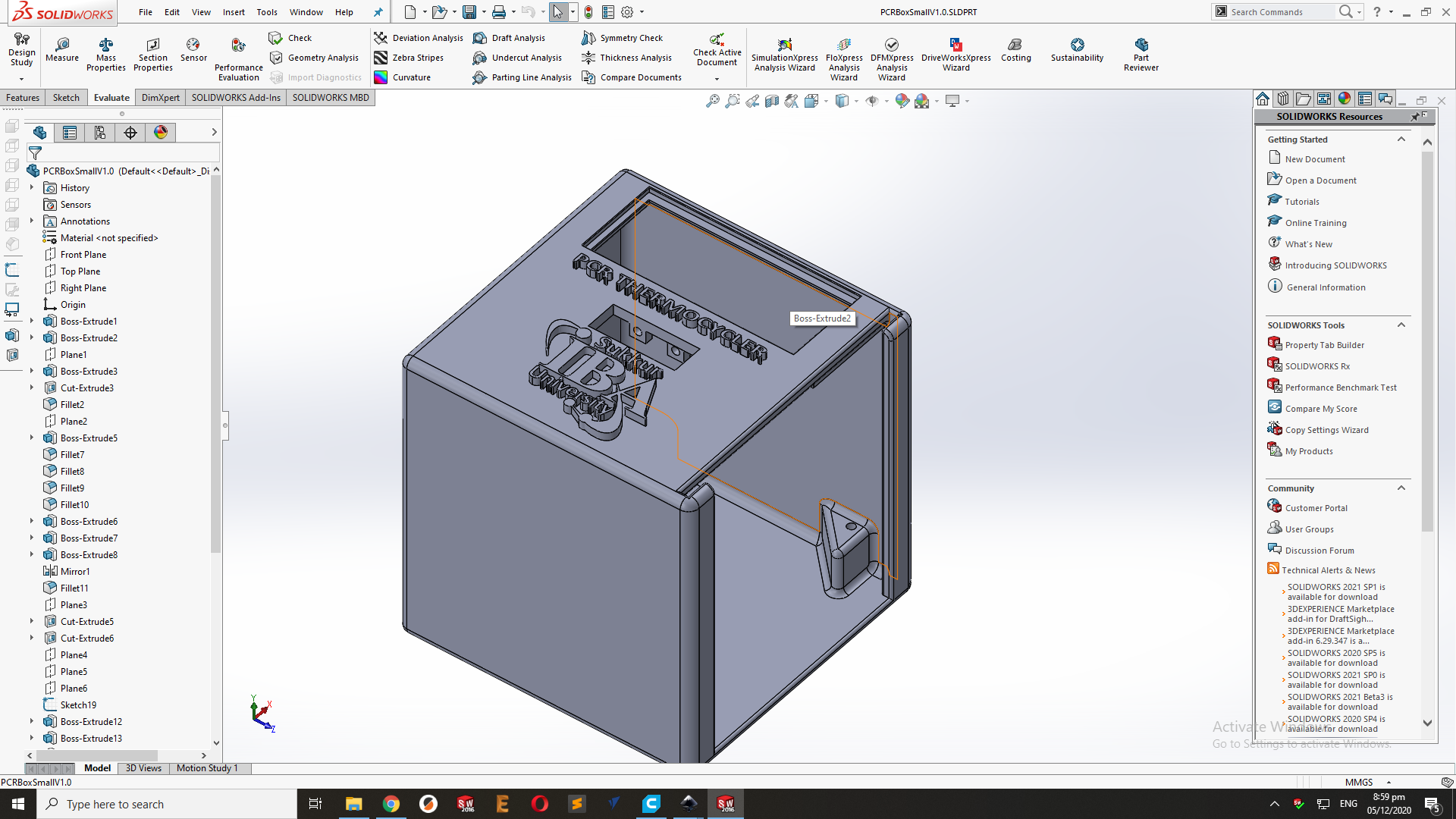This screenshot has height=819, width=1456.
Task: Expand Cut-Extrude3 feature
Action: click(x=32, y=388)
